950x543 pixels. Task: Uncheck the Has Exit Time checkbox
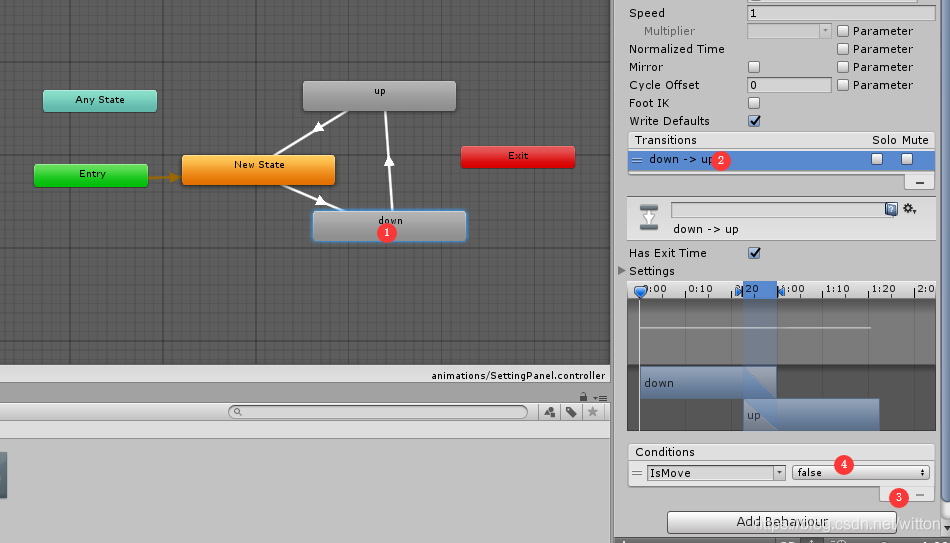pos(754,253)
